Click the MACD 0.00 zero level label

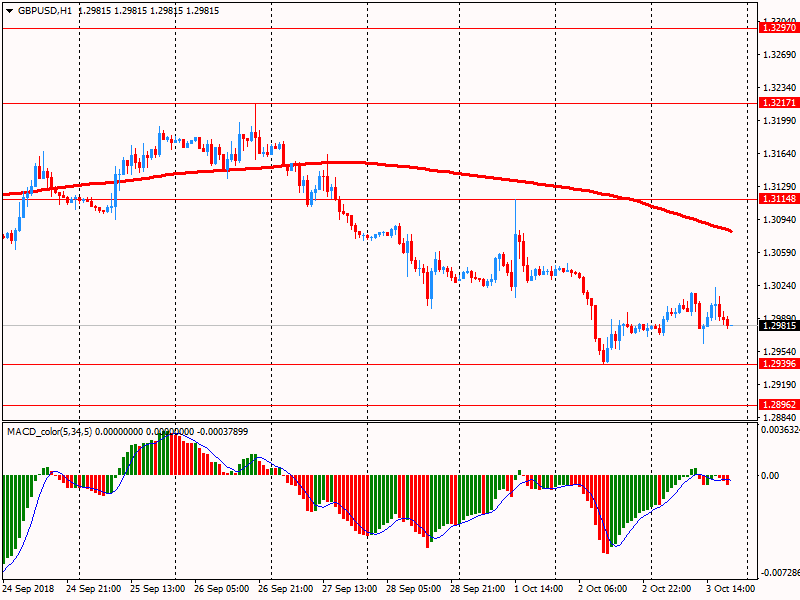tap(770, 476)
